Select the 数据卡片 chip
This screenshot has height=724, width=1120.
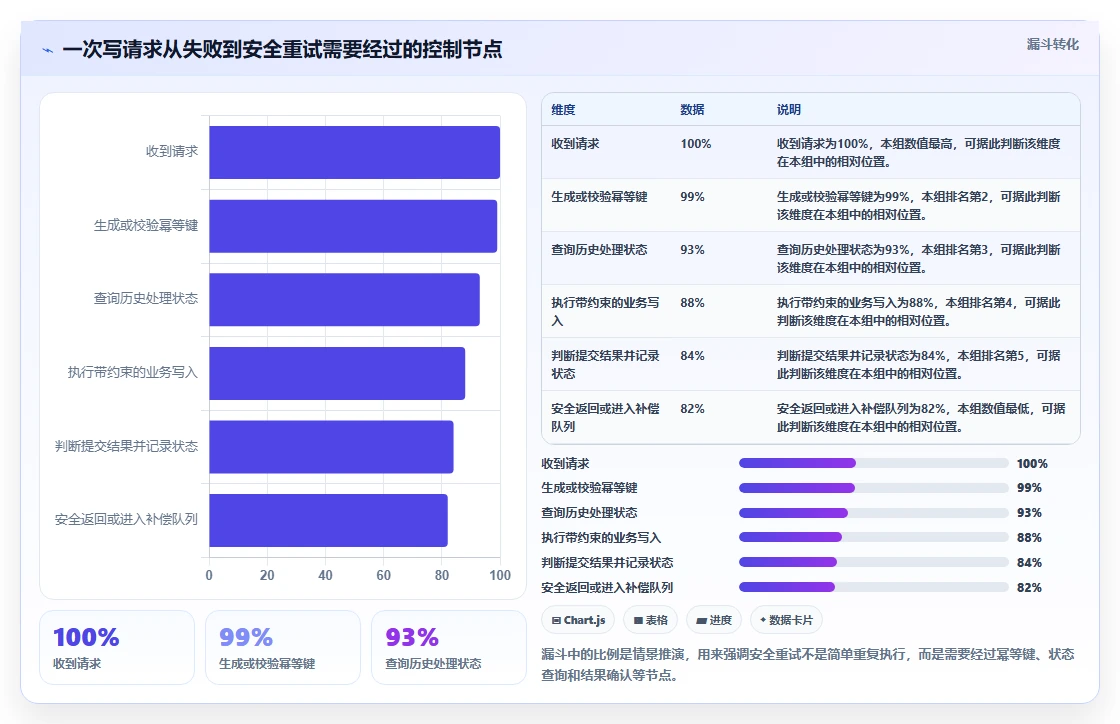coord(786,620)
